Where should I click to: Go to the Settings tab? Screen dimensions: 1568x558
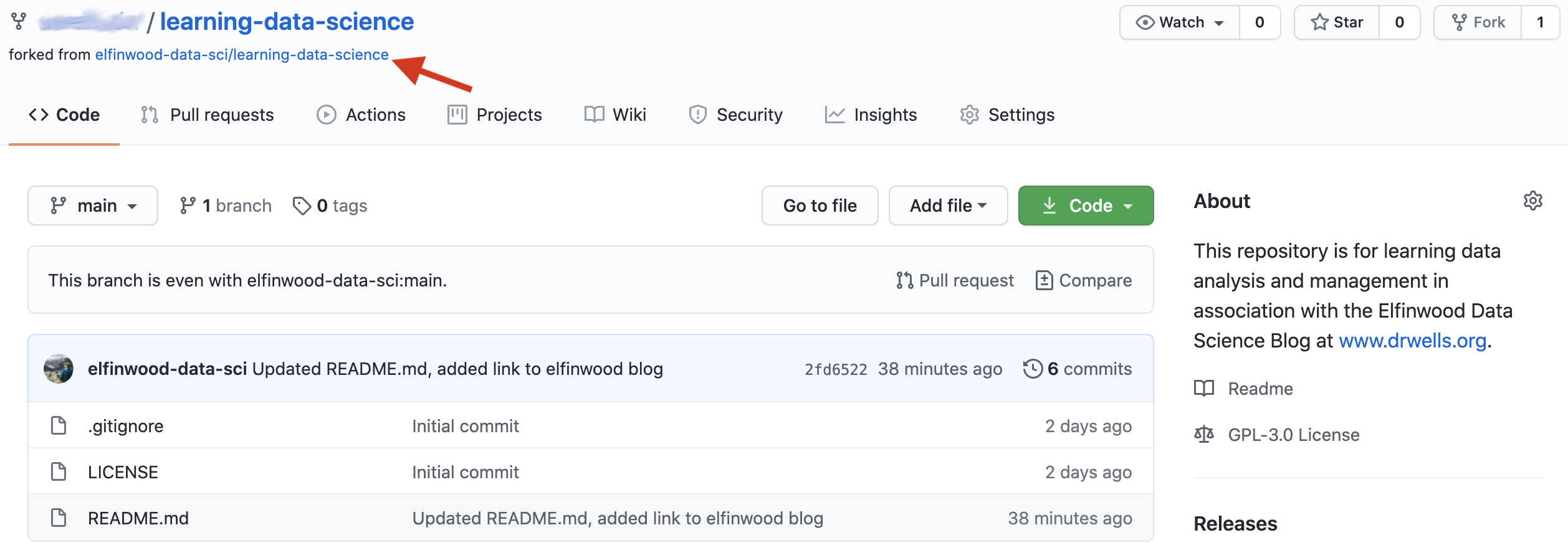pos(1007,115)
